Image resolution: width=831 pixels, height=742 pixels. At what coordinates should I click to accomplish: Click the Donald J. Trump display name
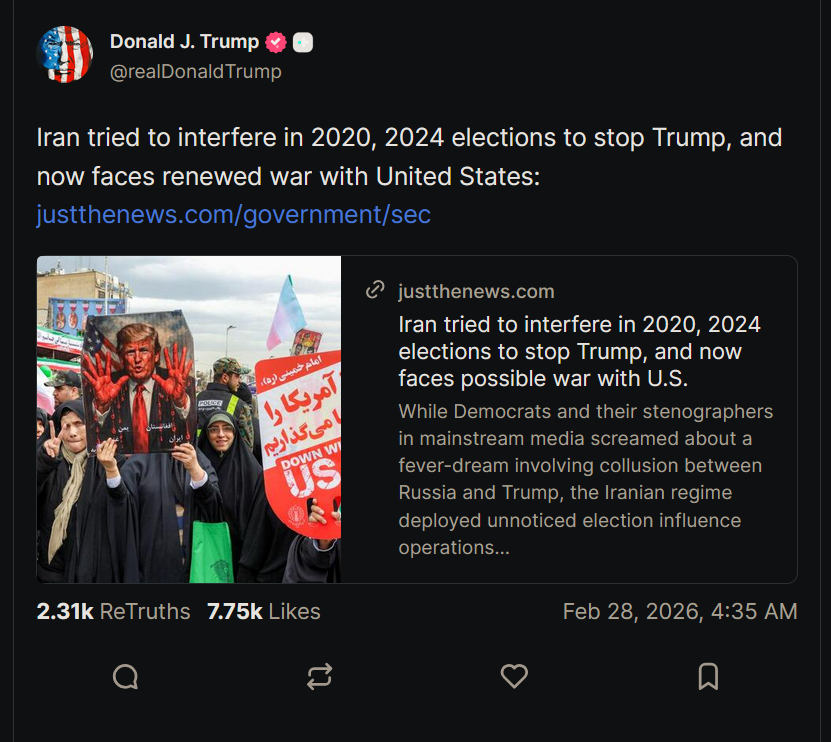pos(184,42)
